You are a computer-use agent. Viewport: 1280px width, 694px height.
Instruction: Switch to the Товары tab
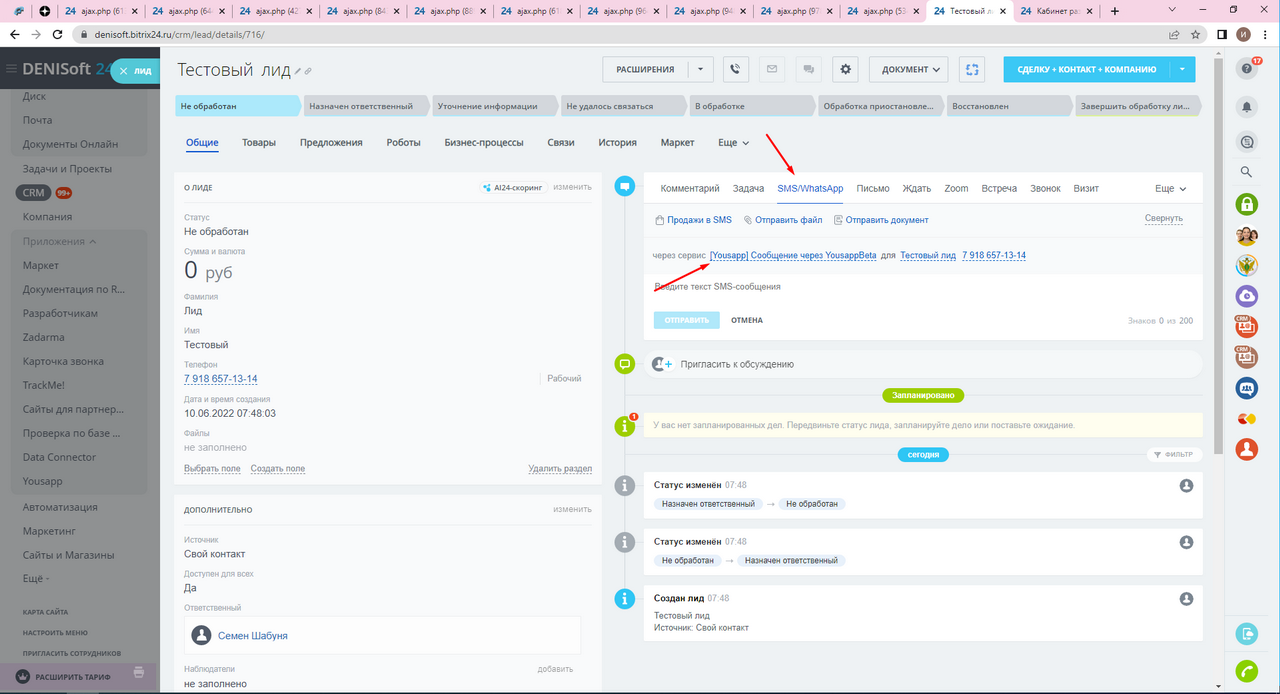tap(259, 143)
